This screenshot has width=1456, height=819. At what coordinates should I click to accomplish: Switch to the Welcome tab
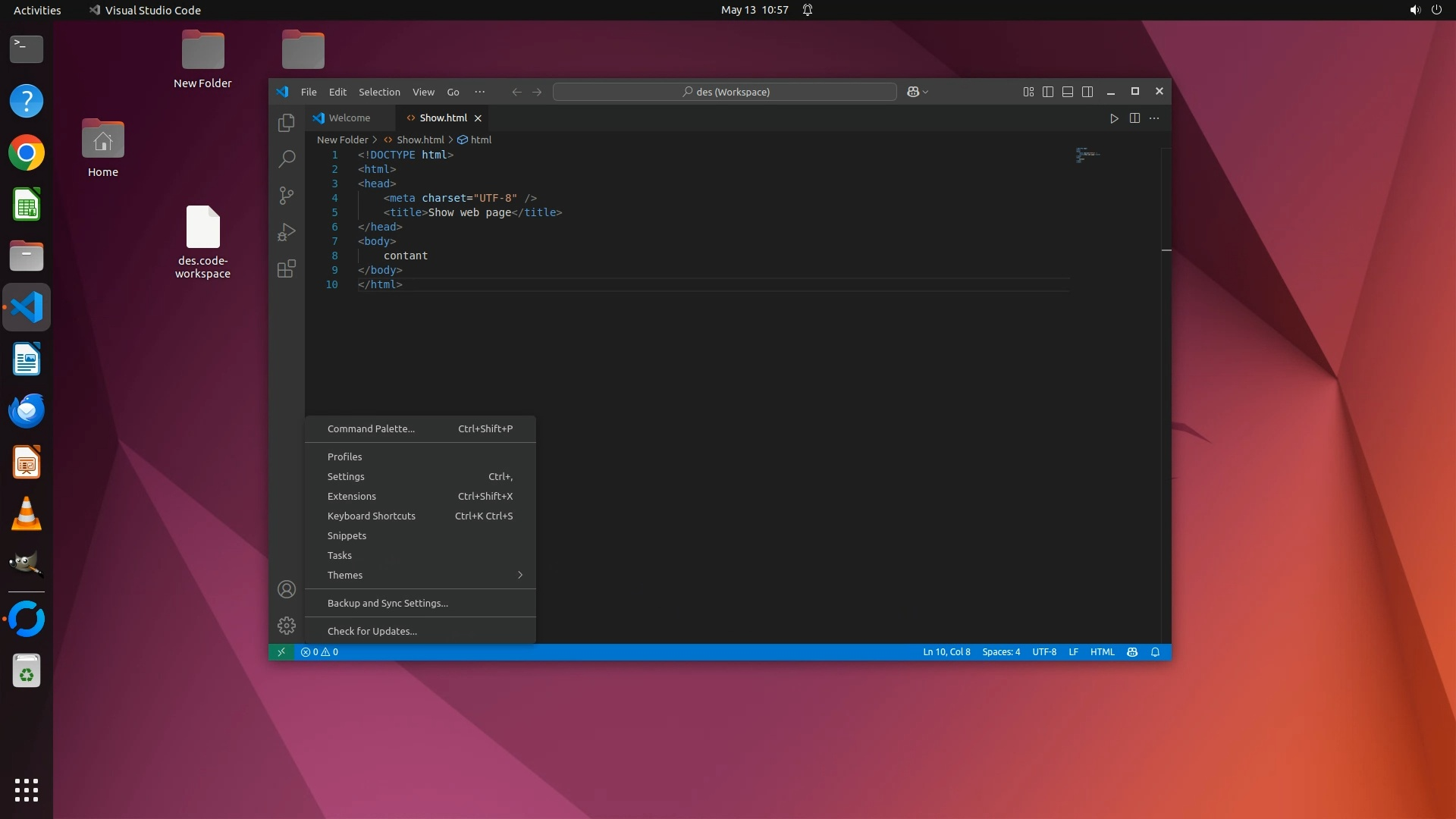pyautogui.click(x=349, y=118)
